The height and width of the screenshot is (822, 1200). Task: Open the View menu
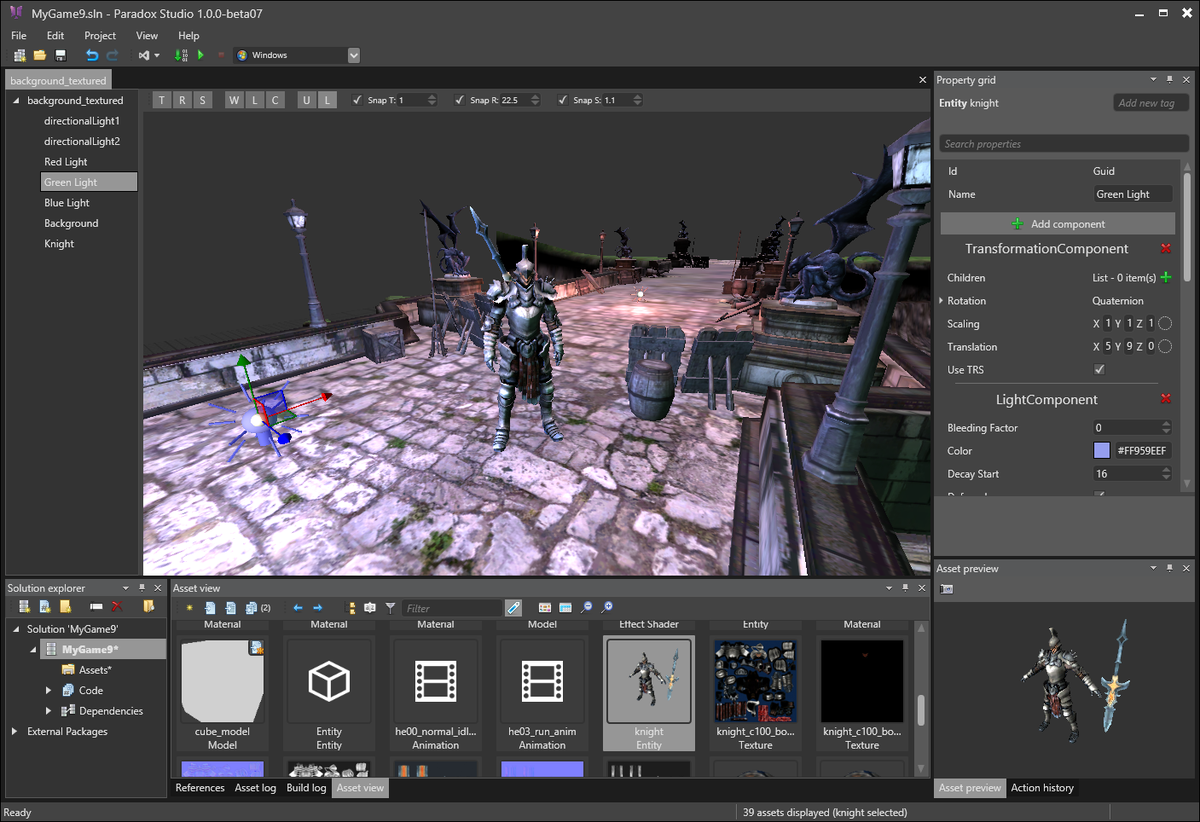147,35
